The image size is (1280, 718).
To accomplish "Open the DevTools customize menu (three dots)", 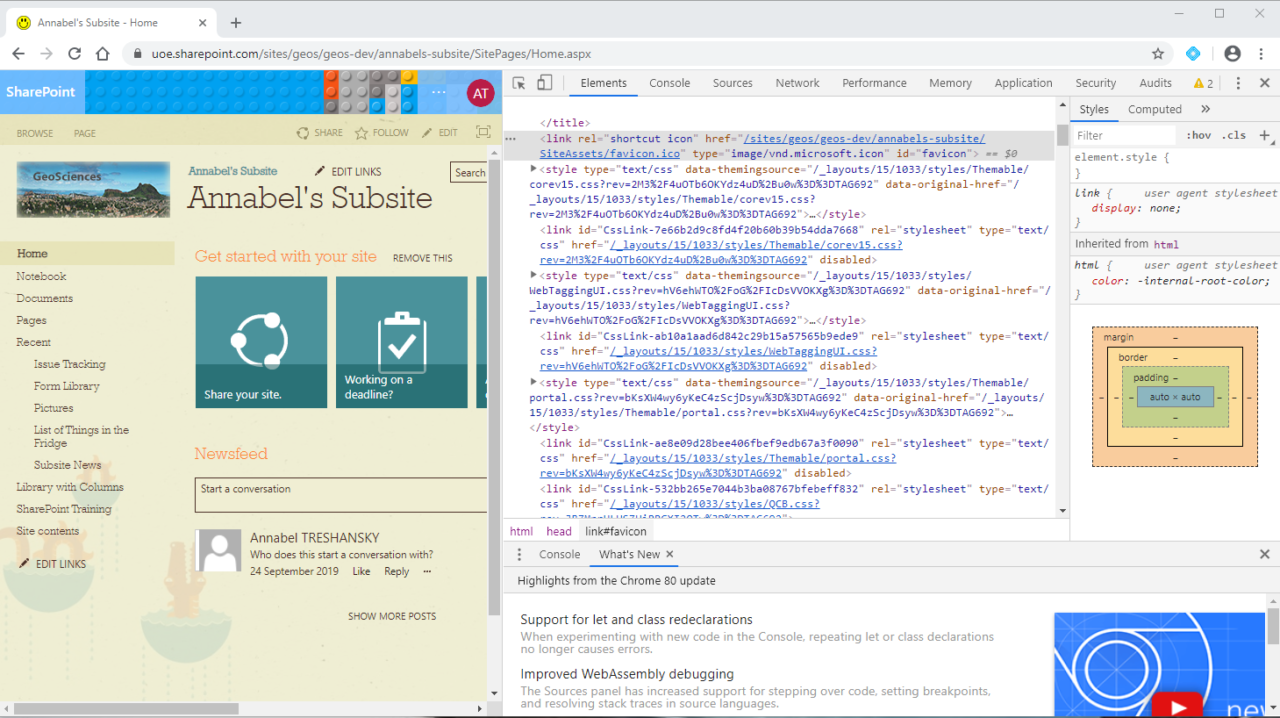I will pos(1238,82).
